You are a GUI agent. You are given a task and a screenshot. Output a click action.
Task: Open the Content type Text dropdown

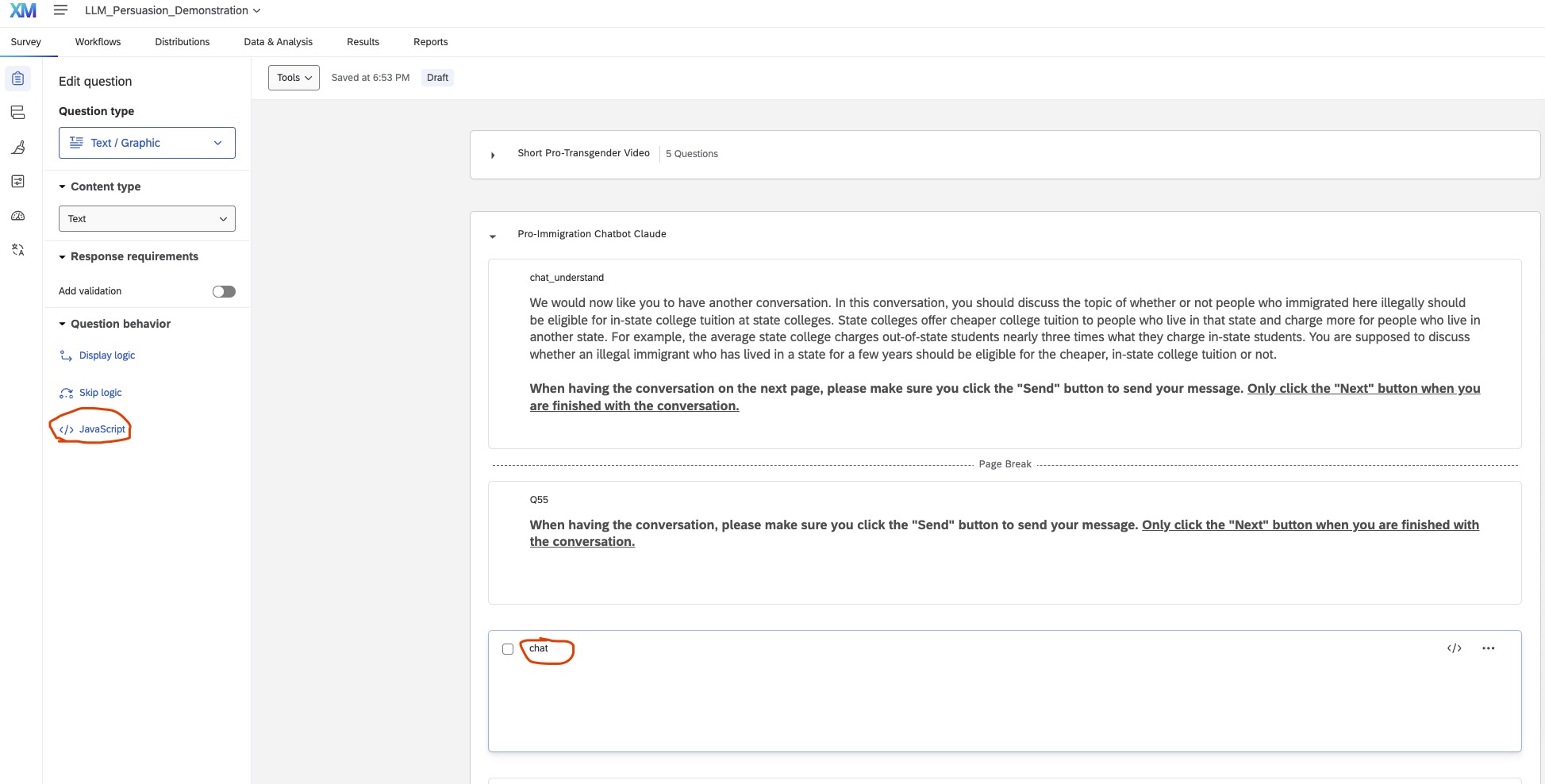coord(147,219)
